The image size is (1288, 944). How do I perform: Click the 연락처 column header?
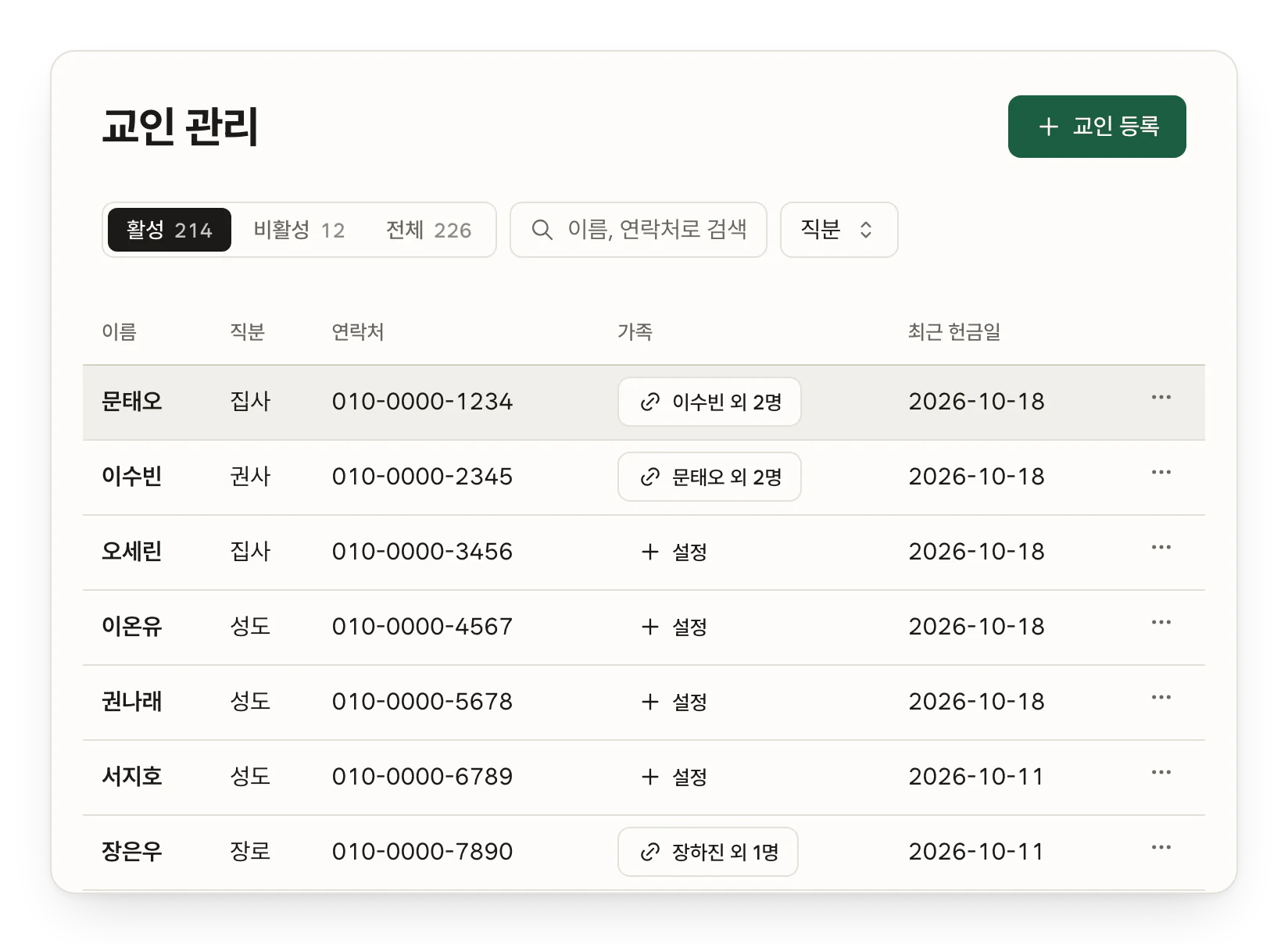pos(358,332)
